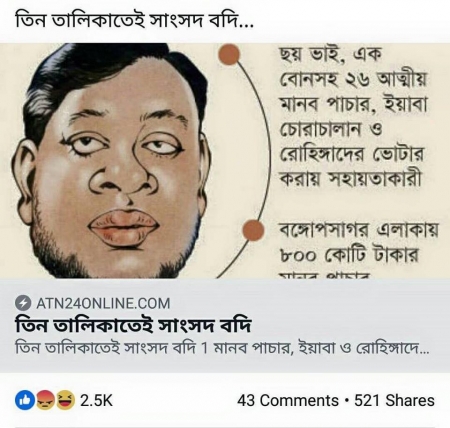Click the gray article description snippet

(223, 349)
